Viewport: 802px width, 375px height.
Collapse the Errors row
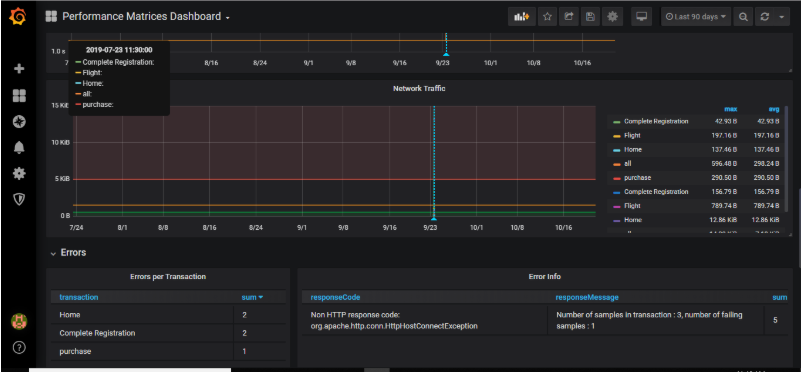68,253
